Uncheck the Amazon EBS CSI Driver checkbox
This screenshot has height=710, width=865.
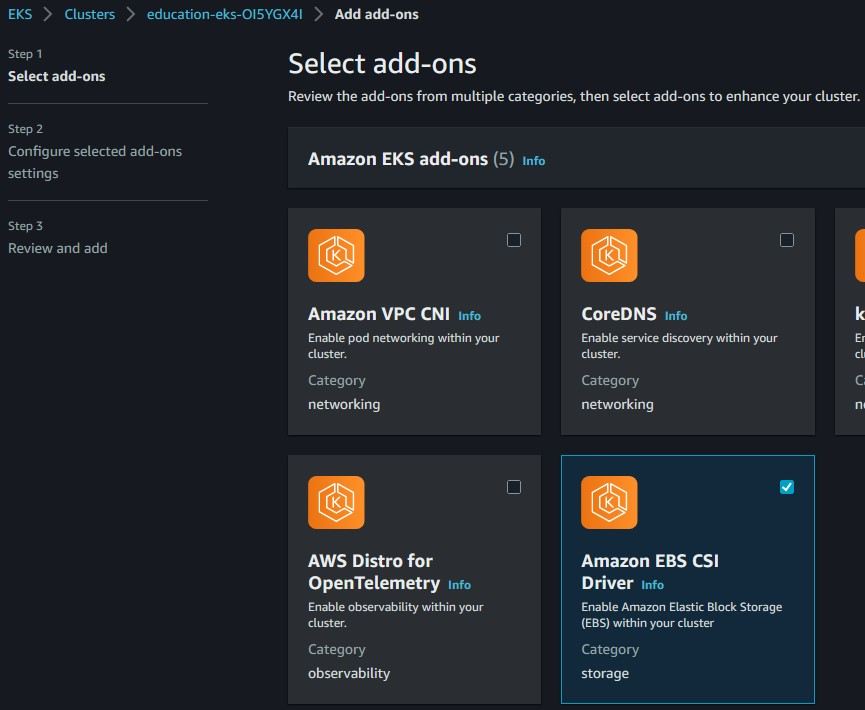(787, 487)
